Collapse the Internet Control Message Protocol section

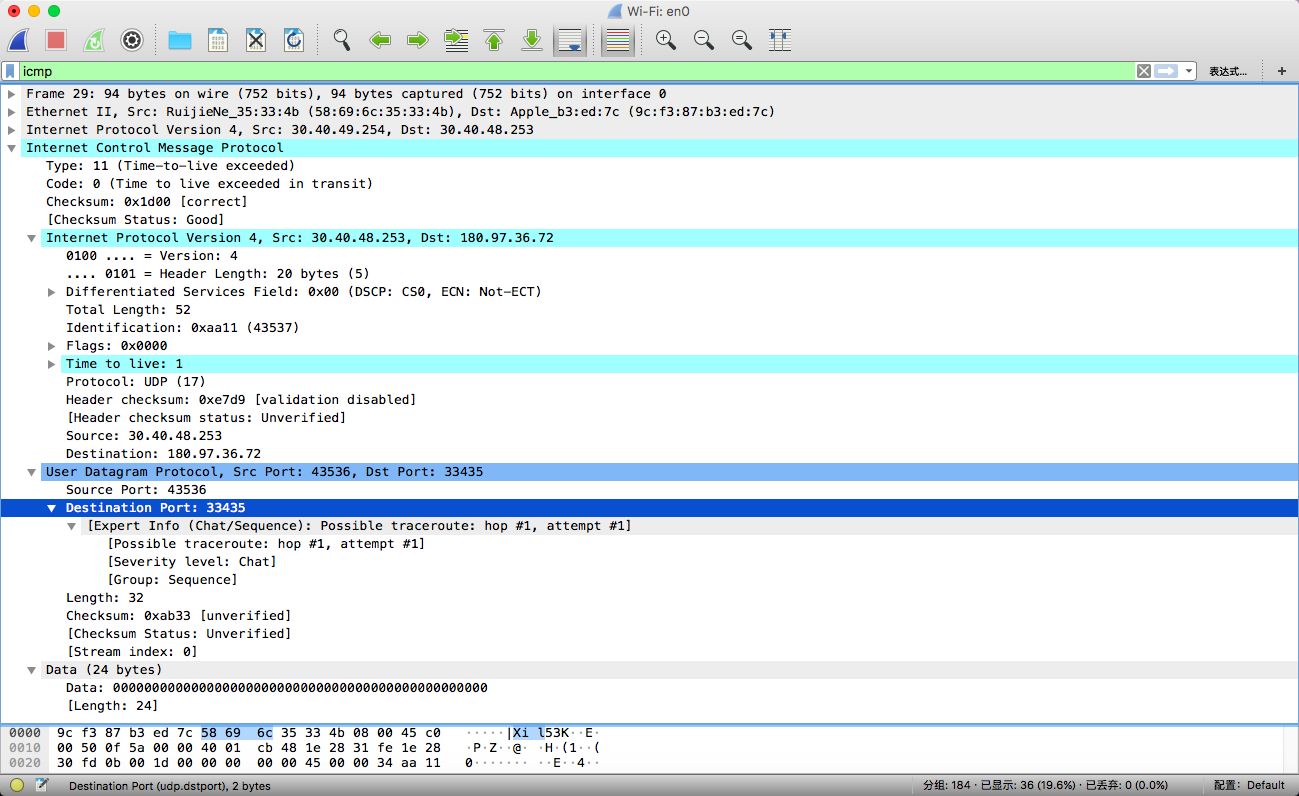click(11, 148)
